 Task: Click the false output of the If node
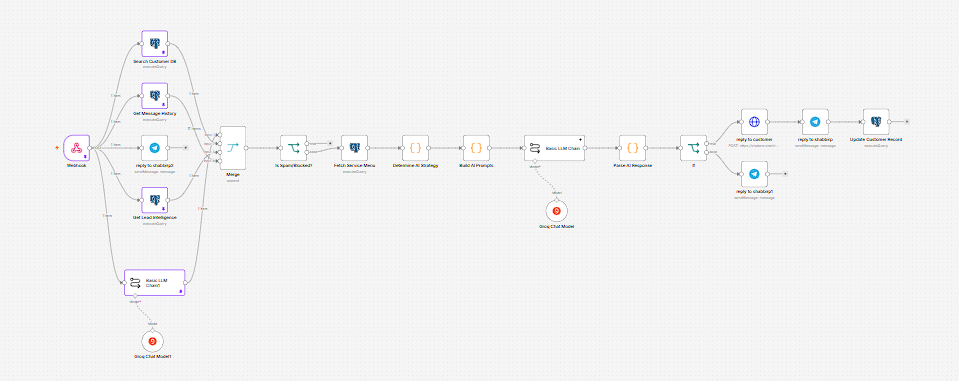[708, 152]
